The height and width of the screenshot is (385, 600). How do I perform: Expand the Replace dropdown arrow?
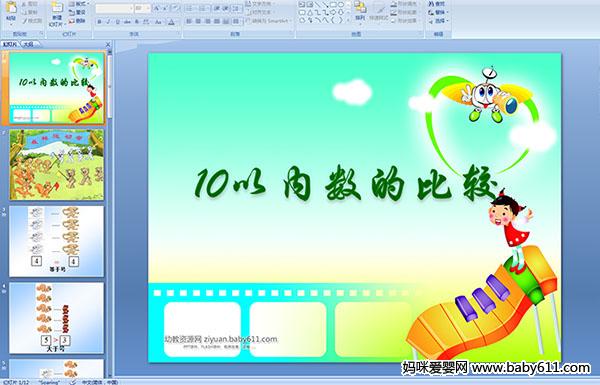[x=447, y=12]
